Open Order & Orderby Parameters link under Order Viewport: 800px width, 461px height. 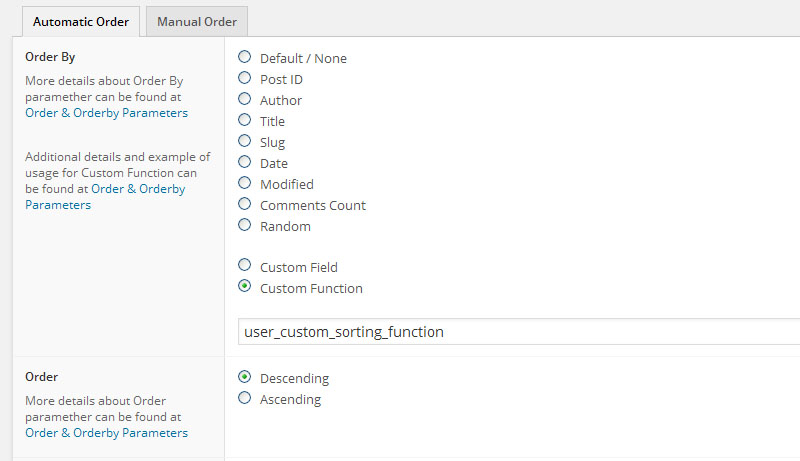point(106,432)
